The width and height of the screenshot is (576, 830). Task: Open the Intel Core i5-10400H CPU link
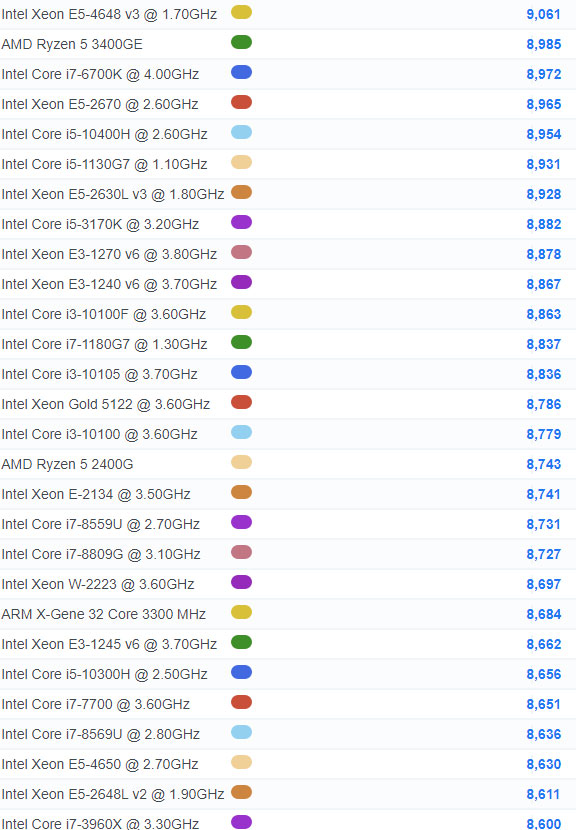(104, 134)
